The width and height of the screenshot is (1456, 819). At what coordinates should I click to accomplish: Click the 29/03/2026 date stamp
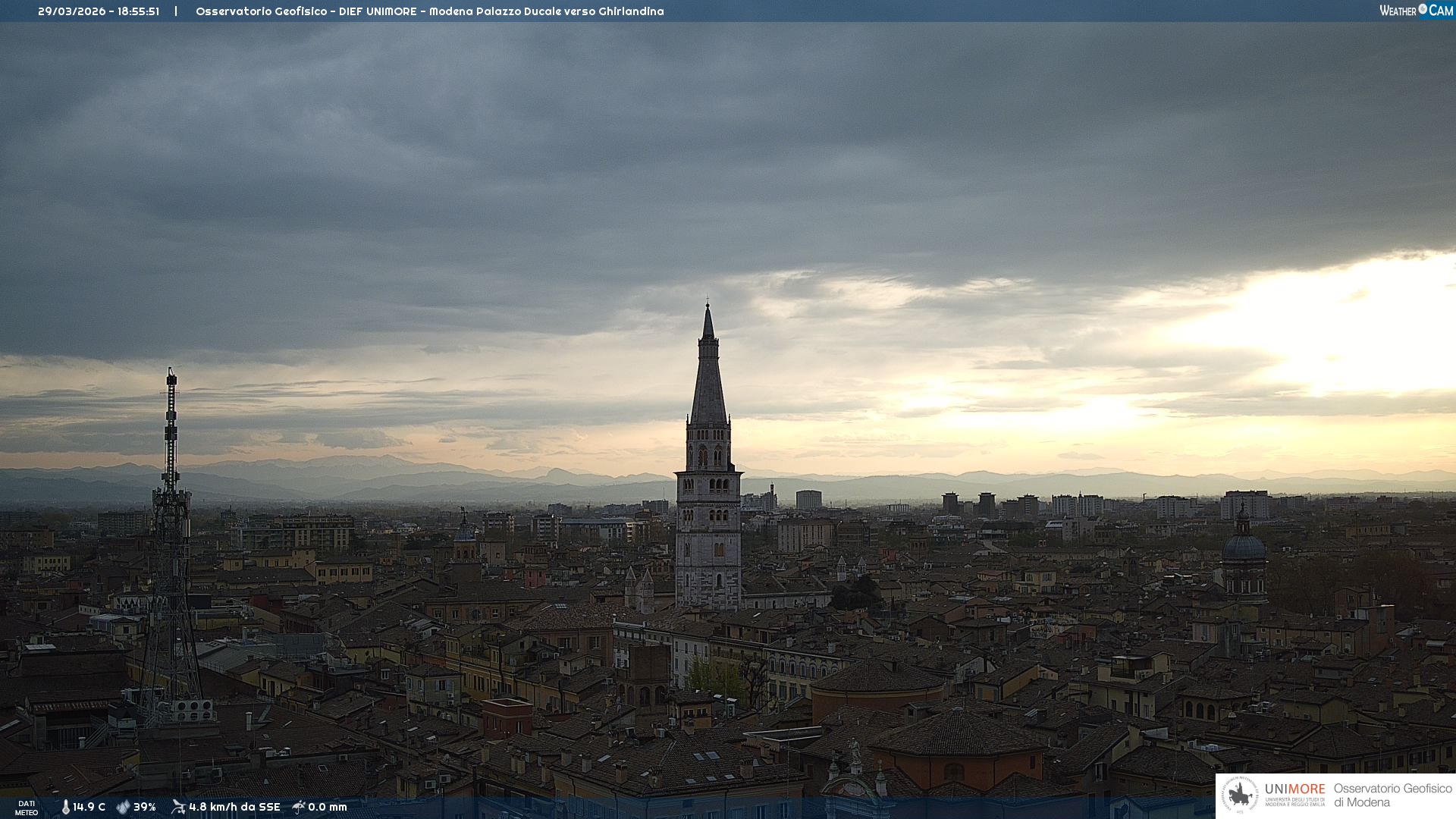(x=71, y=11)
